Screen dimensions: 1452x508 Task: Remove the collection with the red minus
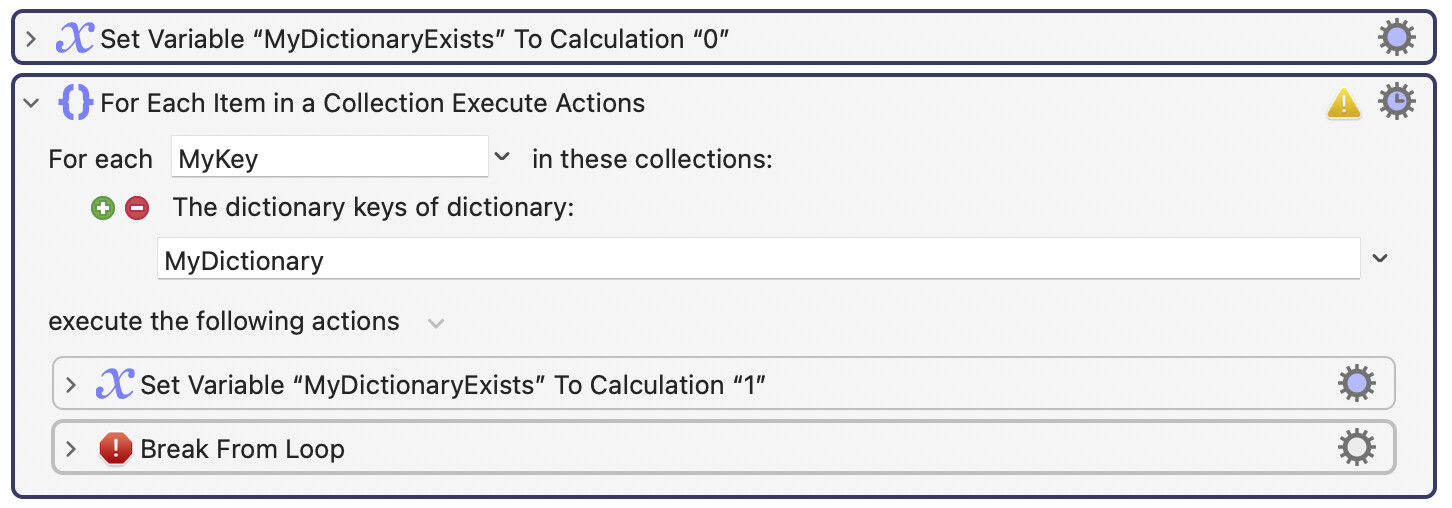(x=137, y=208)
